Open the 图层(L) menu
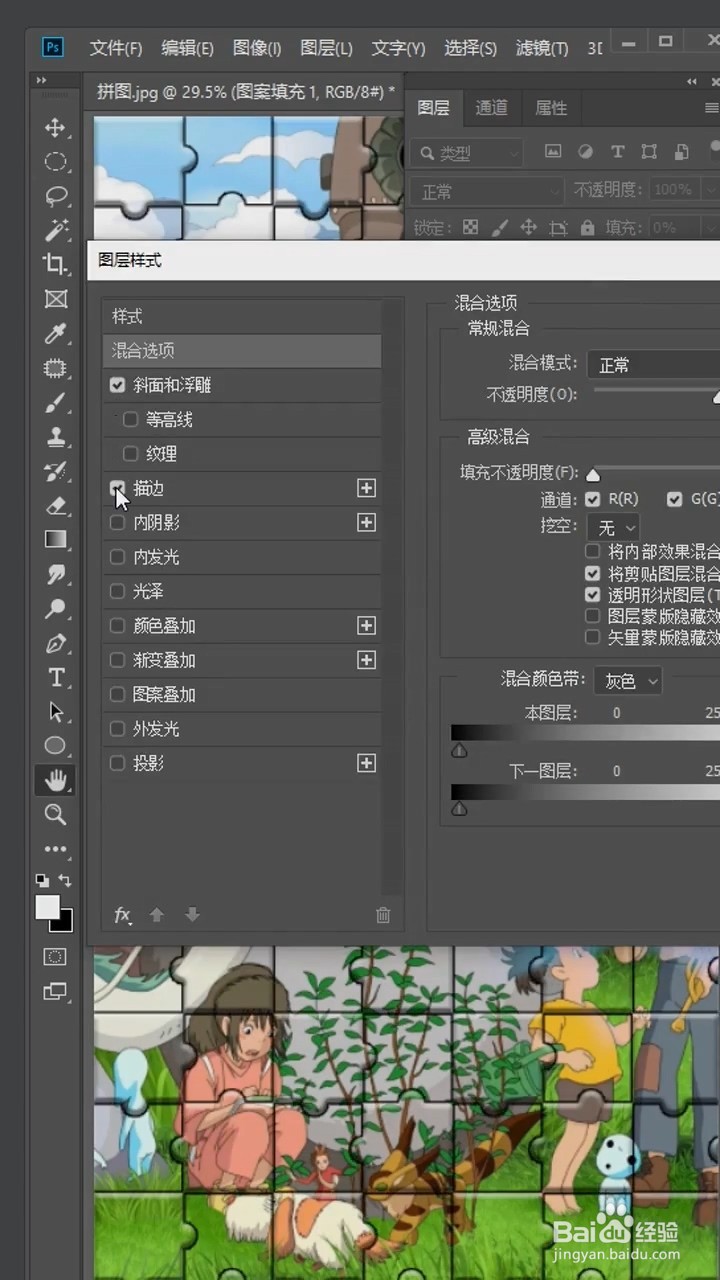Screen dimensions: 720x1280 tap(326, 48)
